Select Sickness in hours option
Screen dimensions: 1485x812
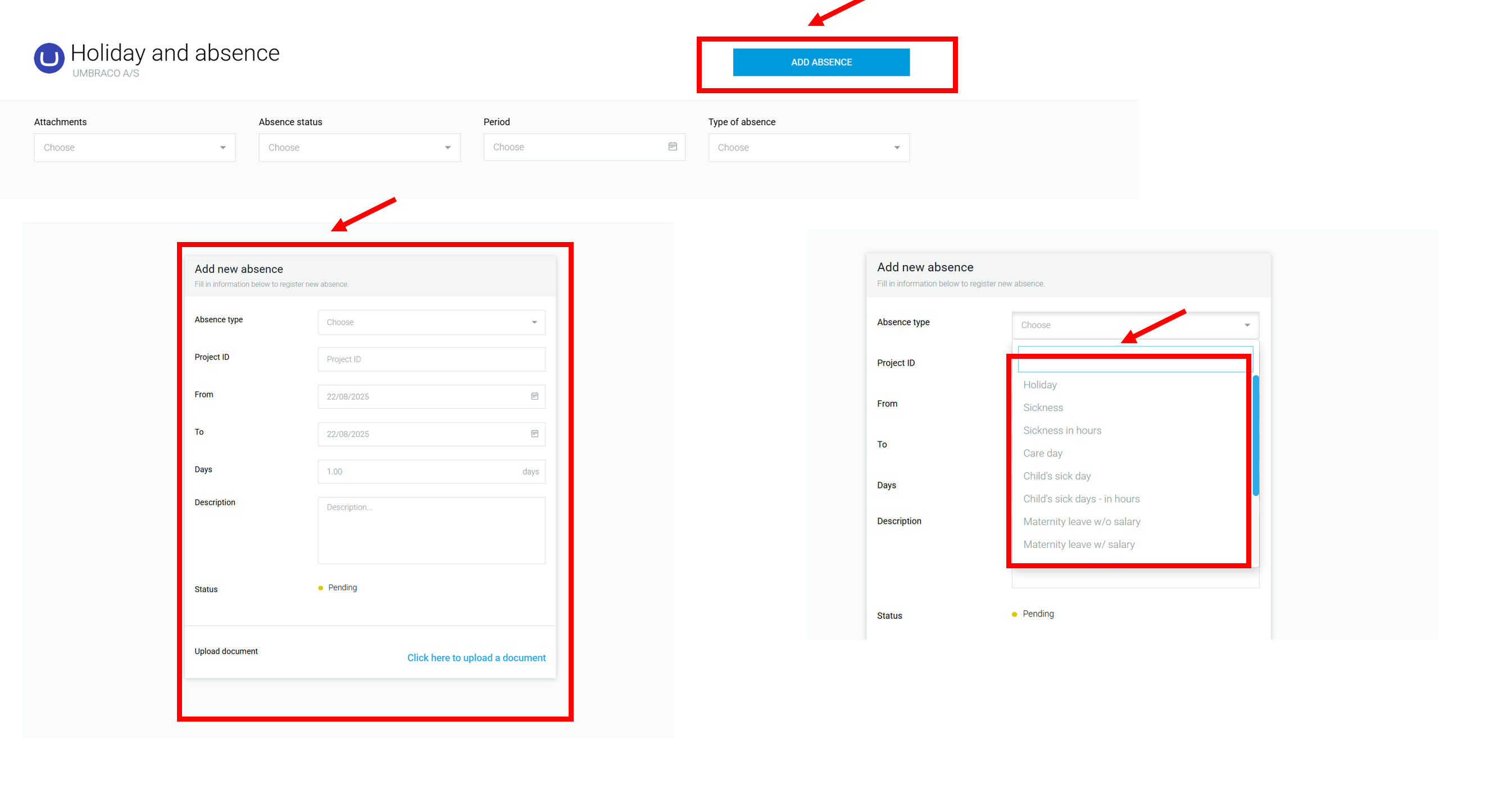pyautogui.click(x=1061, y=430)
